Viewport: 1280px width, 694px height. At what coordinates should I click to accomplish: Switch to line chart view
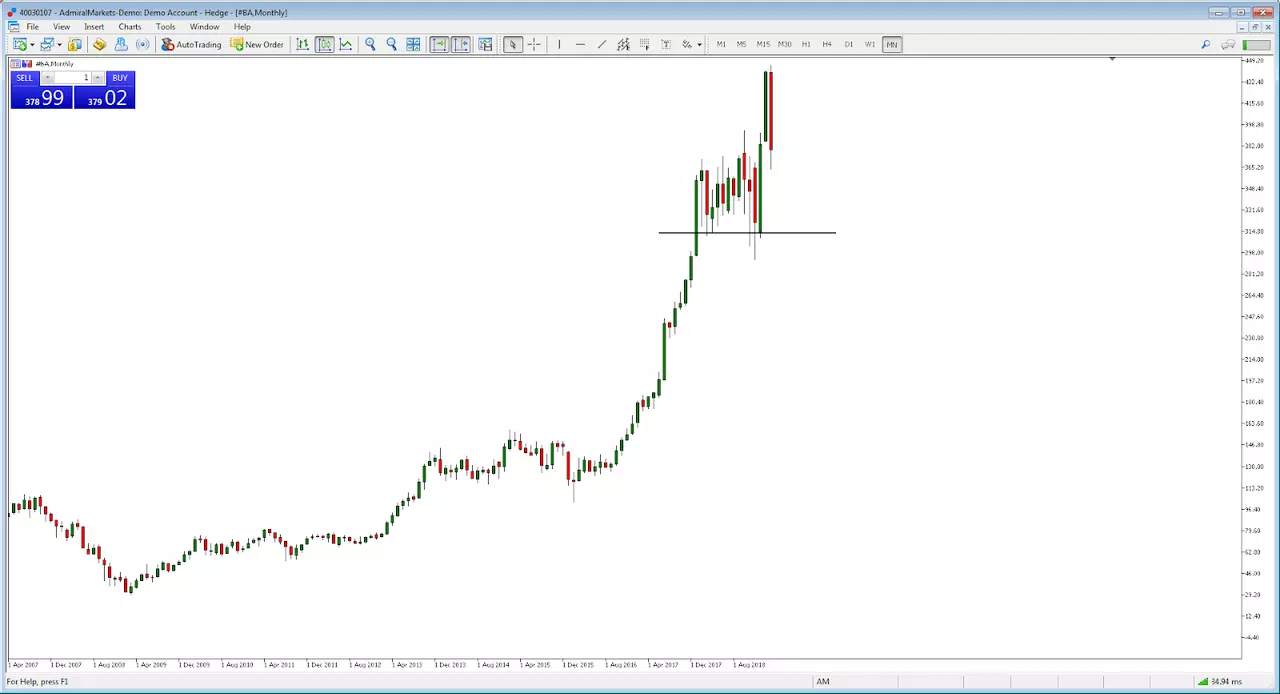click(x=346, y=44)
